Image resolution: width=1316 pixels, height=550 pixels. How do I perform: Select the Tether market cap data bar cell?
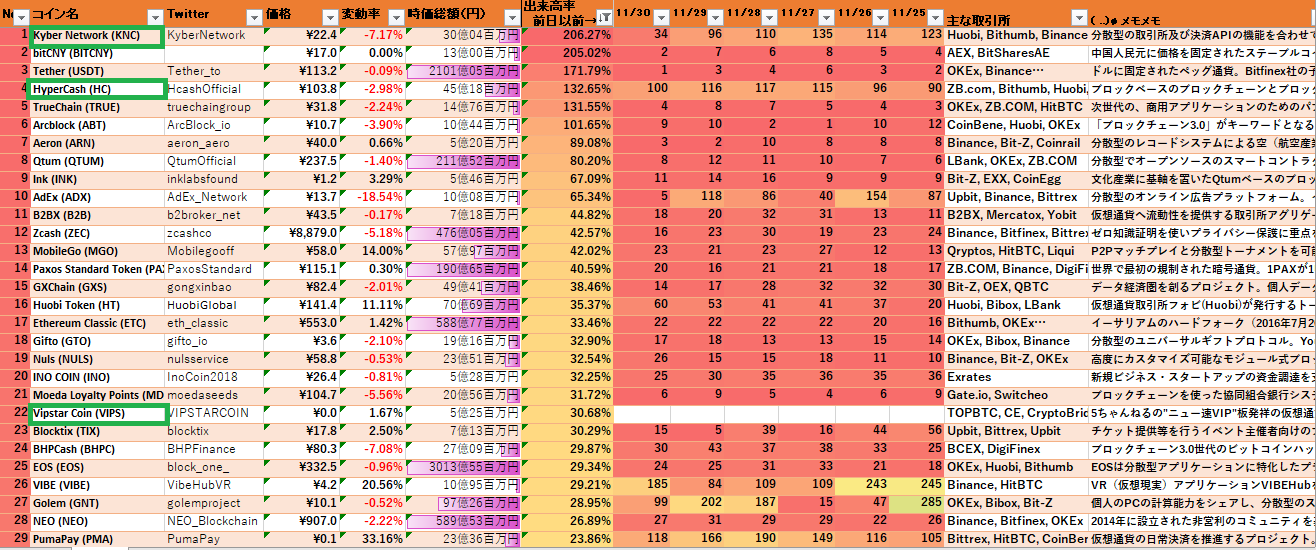[463, 72]
